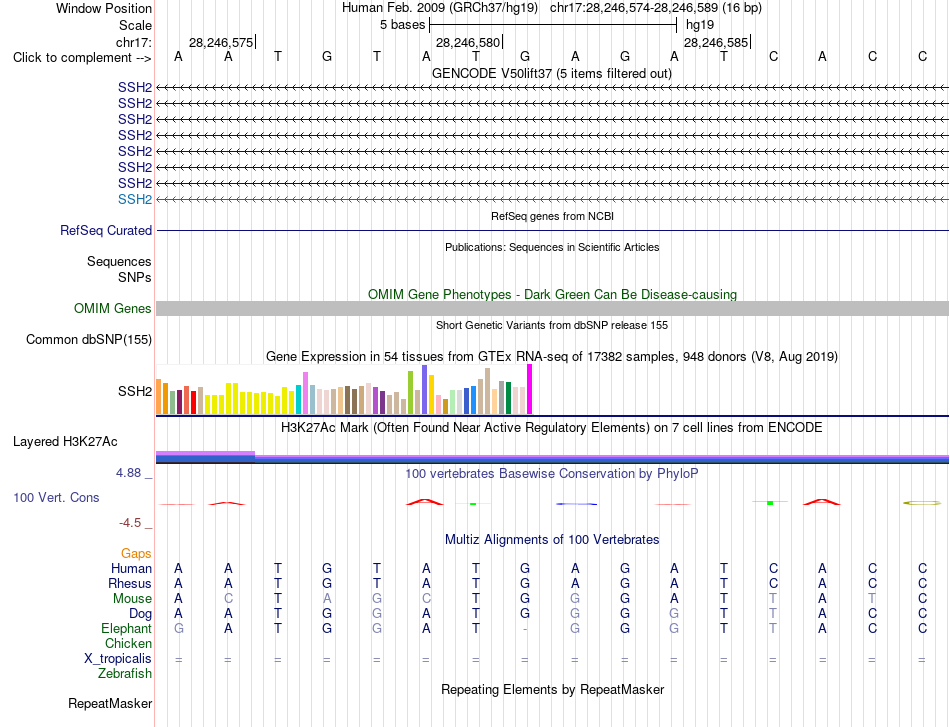Click the 'Click to complement -->' label
This screenshot has width=950, height=727.
(x=82, y=58)
